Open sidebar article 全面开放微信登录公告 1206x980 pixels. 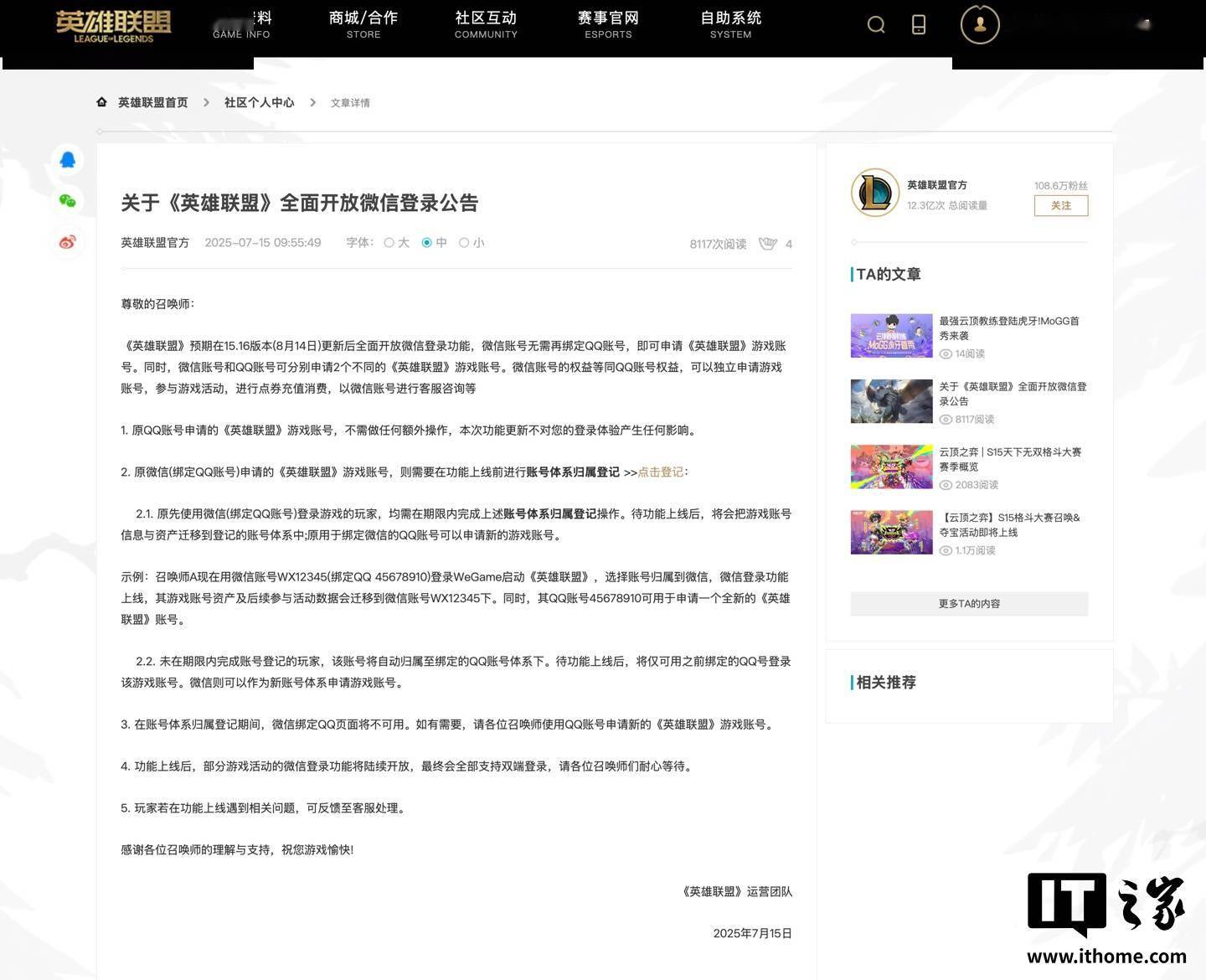point(1013,394)
